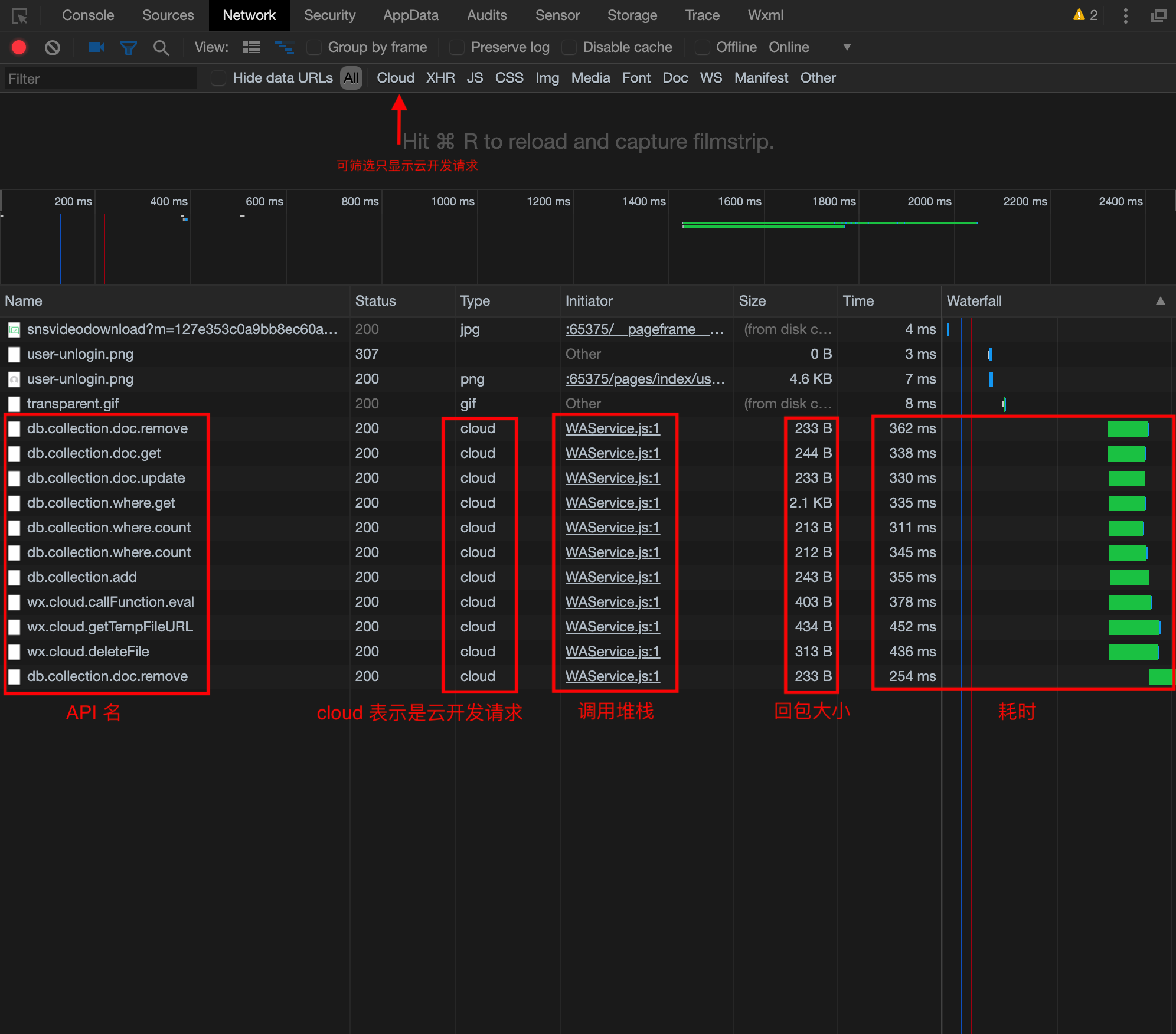Open the Sources tab
Viewport: 1176px width, 1034px height.
pyautogui.click(x=168, y=15)
